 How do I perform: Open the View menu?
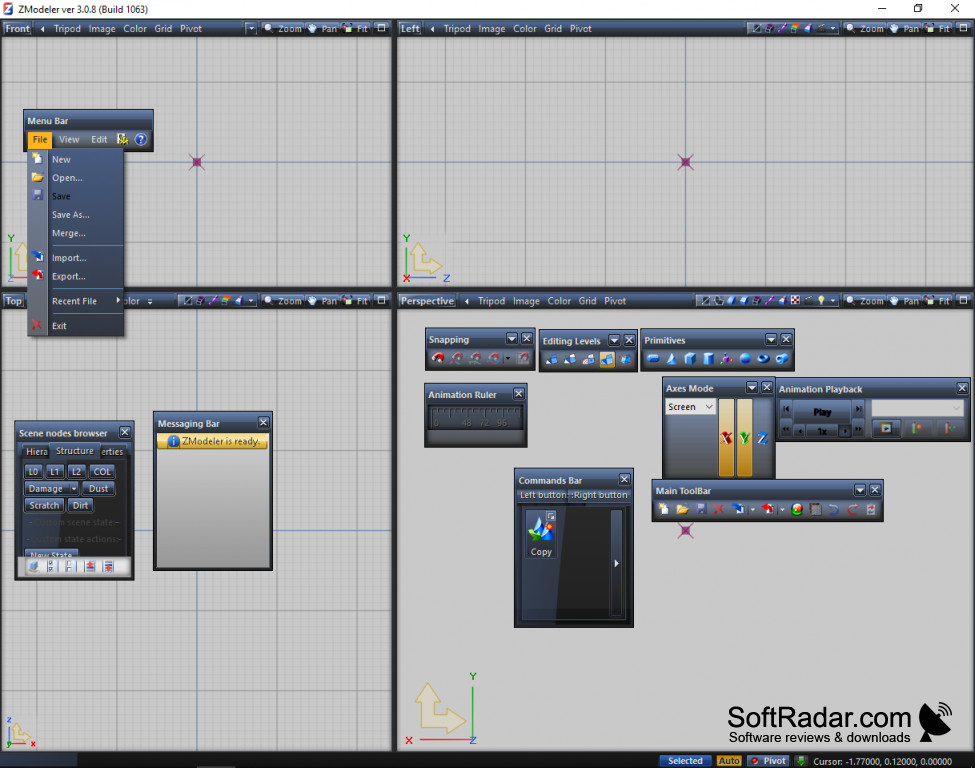pos(69,139)
